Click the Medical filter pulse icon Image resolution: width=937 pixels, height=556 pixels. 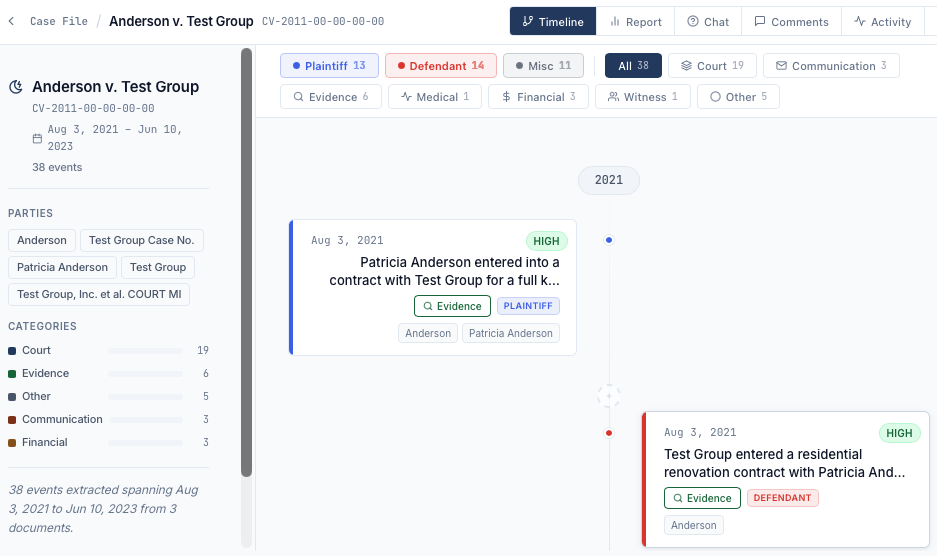[406, 97]
